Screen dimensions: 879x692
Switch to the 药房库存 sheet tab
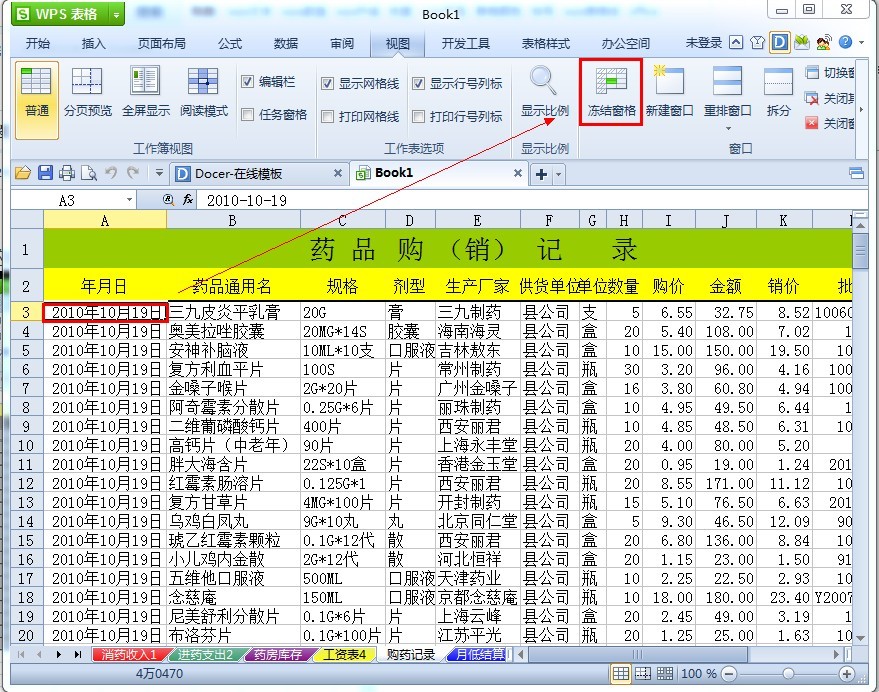278,654
